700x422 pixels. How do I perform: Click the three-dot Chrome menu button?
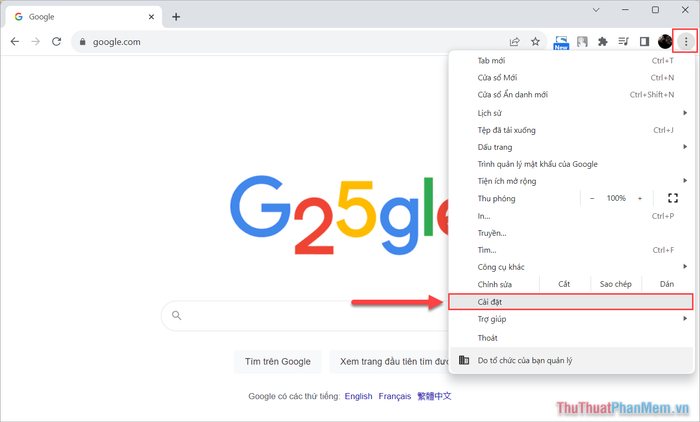tap(686, 42)
